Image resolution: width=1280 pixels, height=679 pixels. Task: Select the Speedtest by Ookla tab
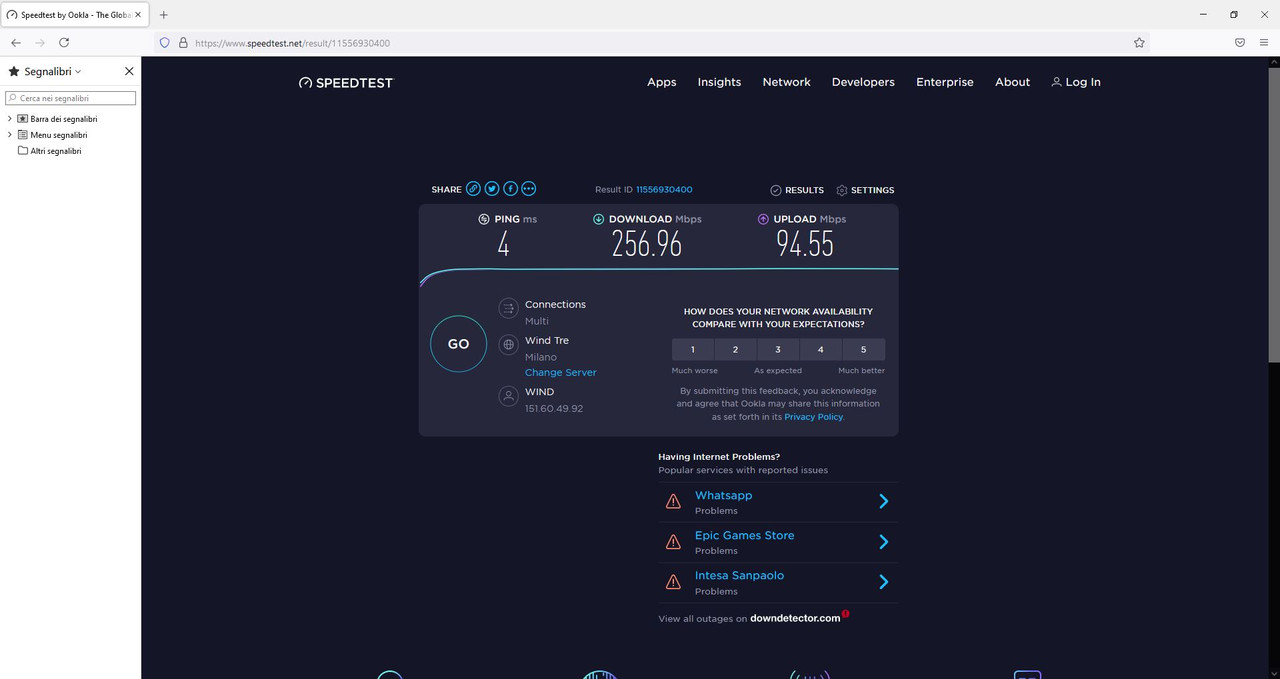pos(75,15)
